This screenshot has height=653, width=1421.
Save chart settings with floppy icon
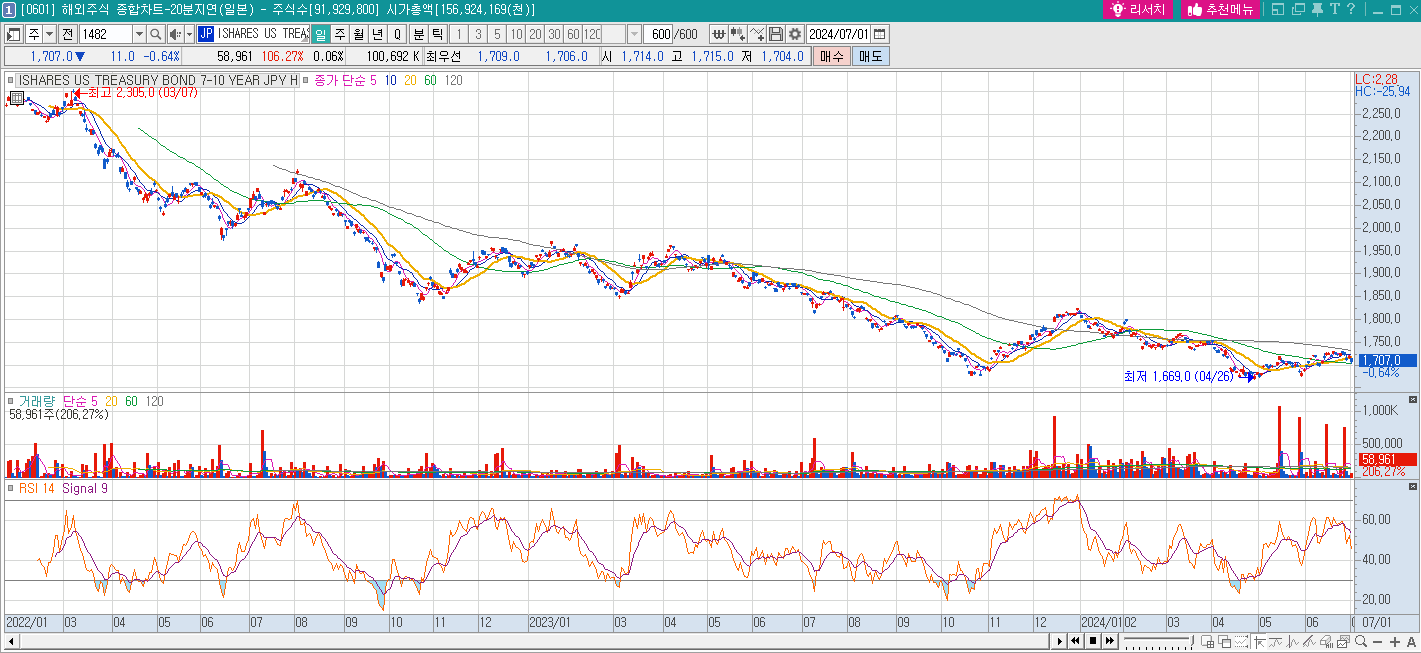(x=775, y=34)
